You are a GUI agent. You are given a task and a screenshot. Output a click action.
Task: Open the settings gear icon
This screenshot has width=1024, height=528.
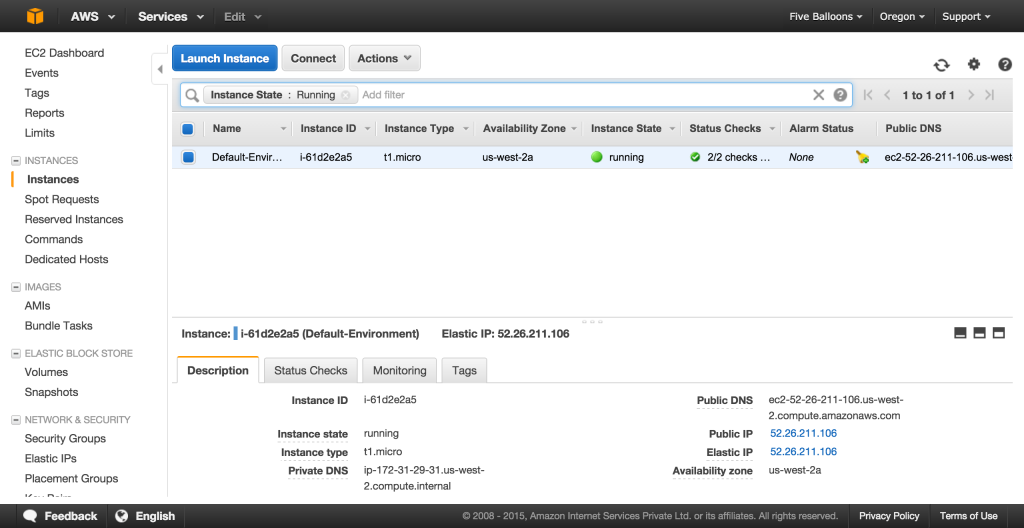(974, 64)
